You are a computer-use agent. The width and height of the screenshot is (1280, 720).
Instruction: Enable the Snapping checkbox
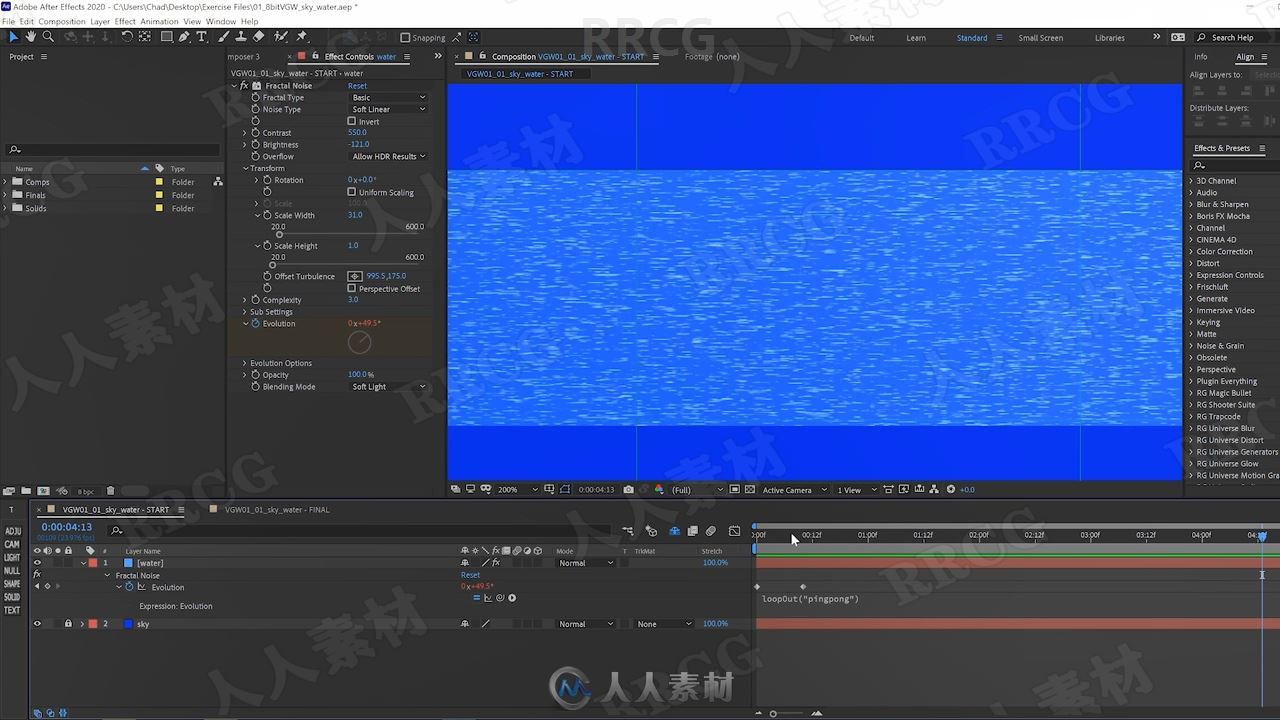pyautogui.click(x=405, y=38)
